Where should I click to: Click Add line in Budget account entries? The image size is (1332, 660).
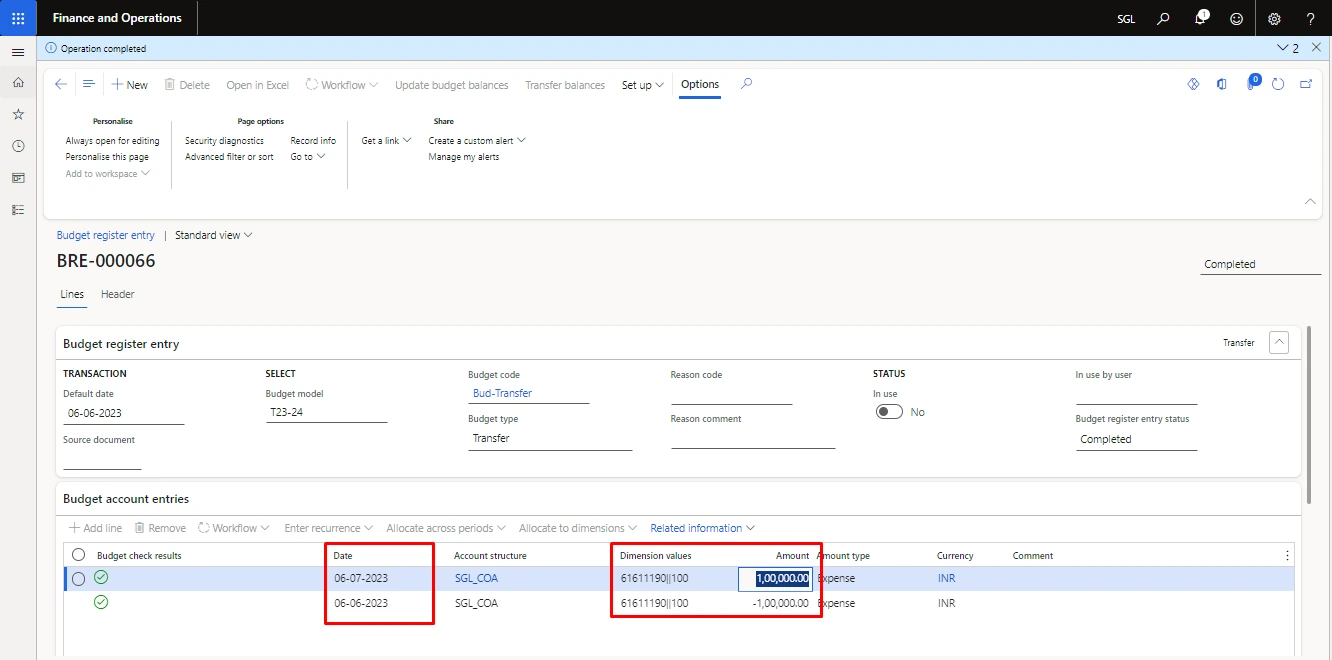(x=95, y=528)
